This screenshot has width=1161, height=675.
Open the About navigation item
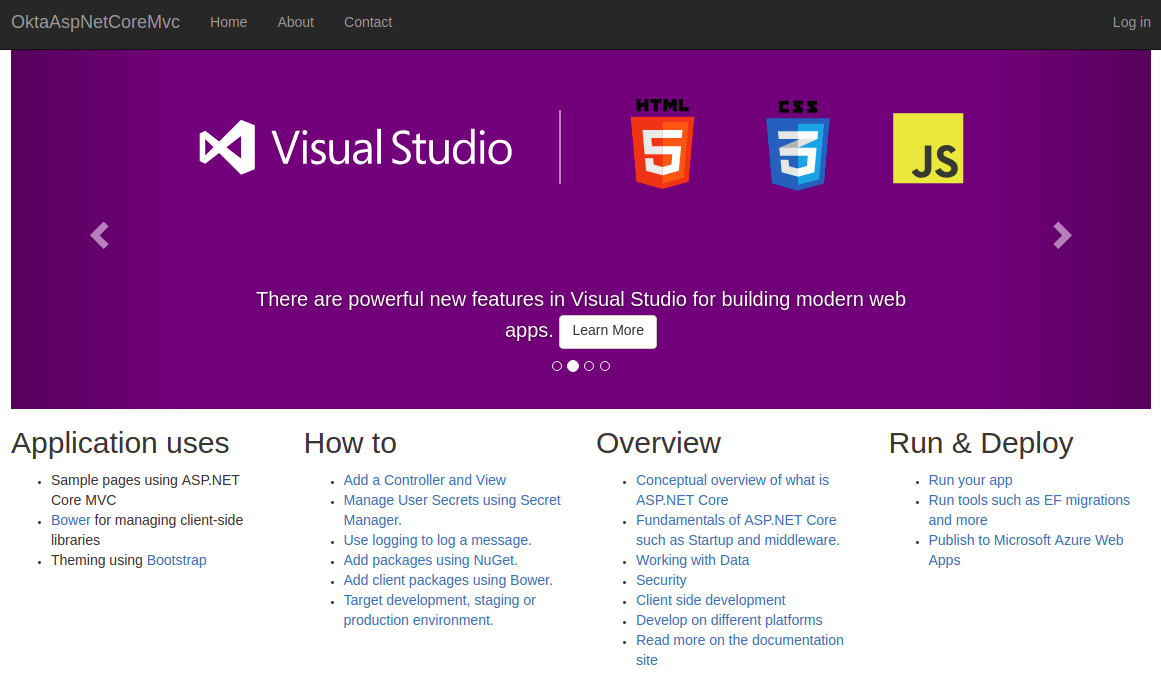pyautogui.click(x=295, y=22)
